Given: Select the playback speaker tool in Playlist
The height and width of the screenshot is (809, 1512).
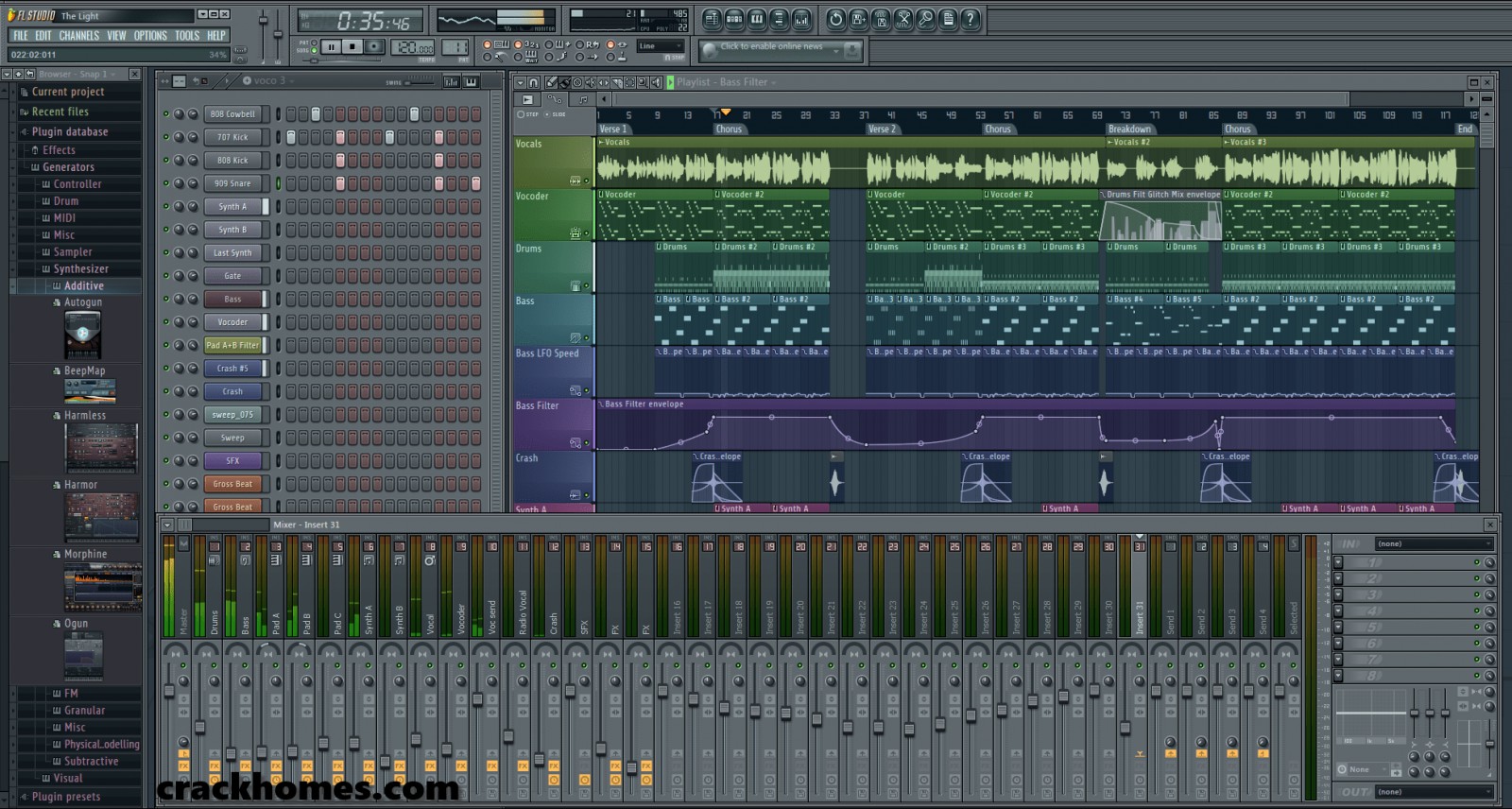Looking at the screenshot, I should coord(656,83).
